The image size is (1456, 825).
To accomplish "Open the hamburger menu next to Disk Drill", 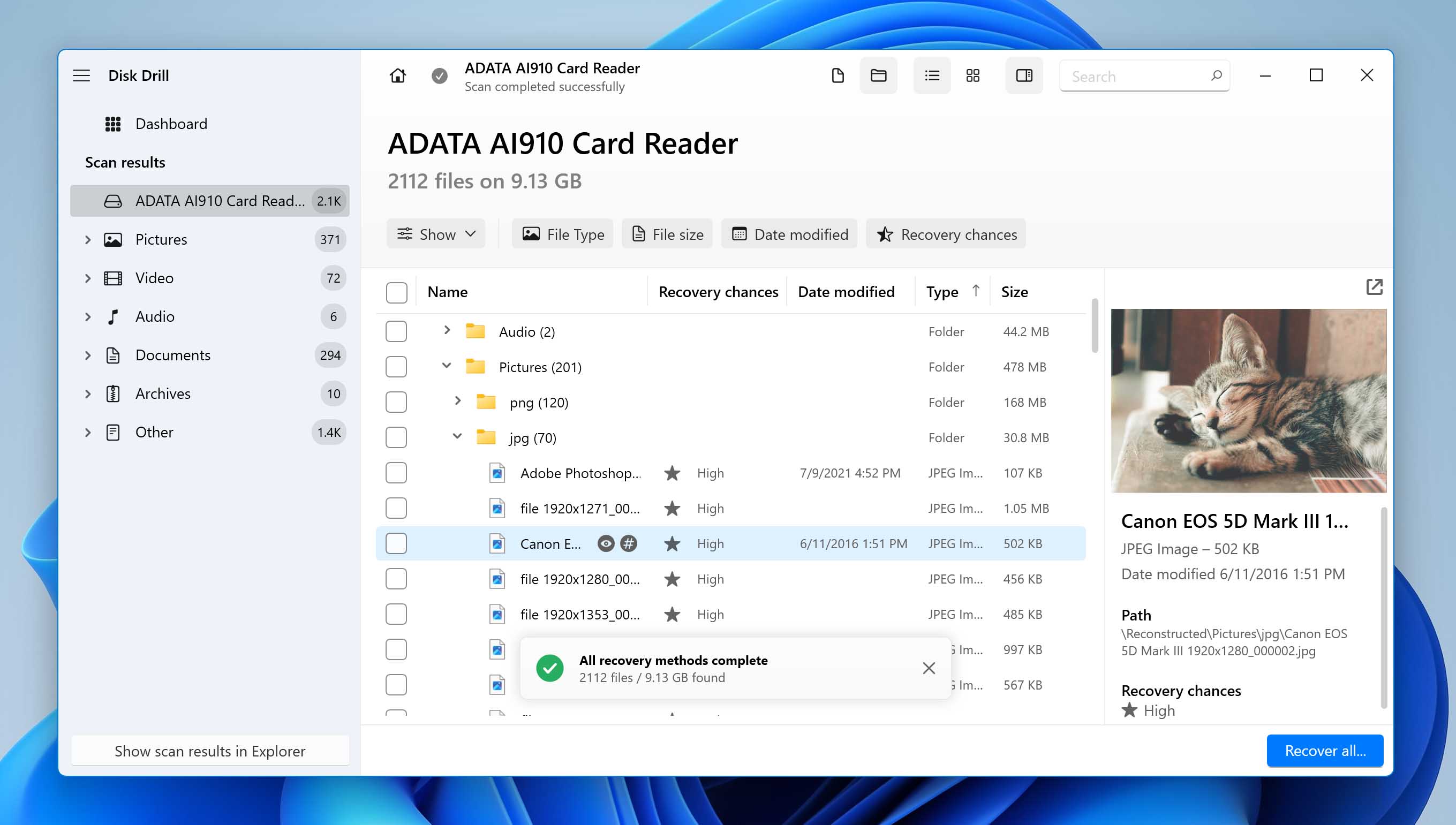I will tap(81, 75).
